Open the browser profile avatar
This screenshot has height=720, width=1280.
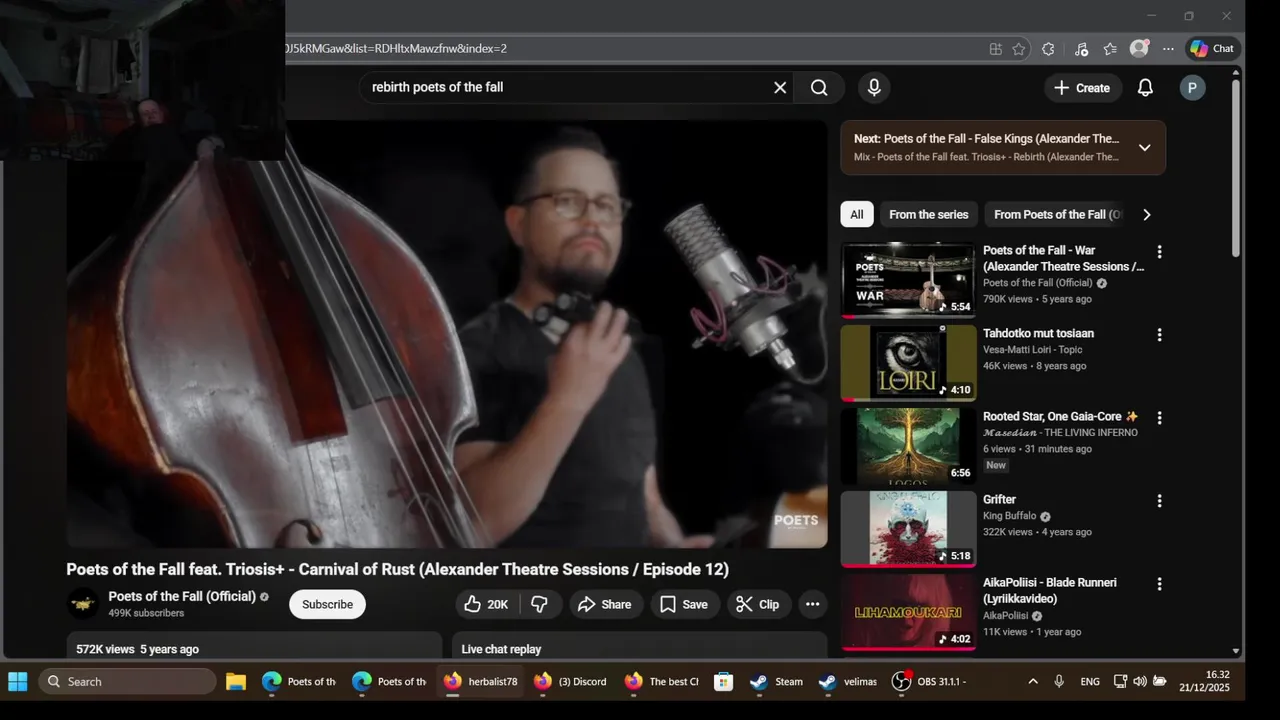pos(1139,48)
